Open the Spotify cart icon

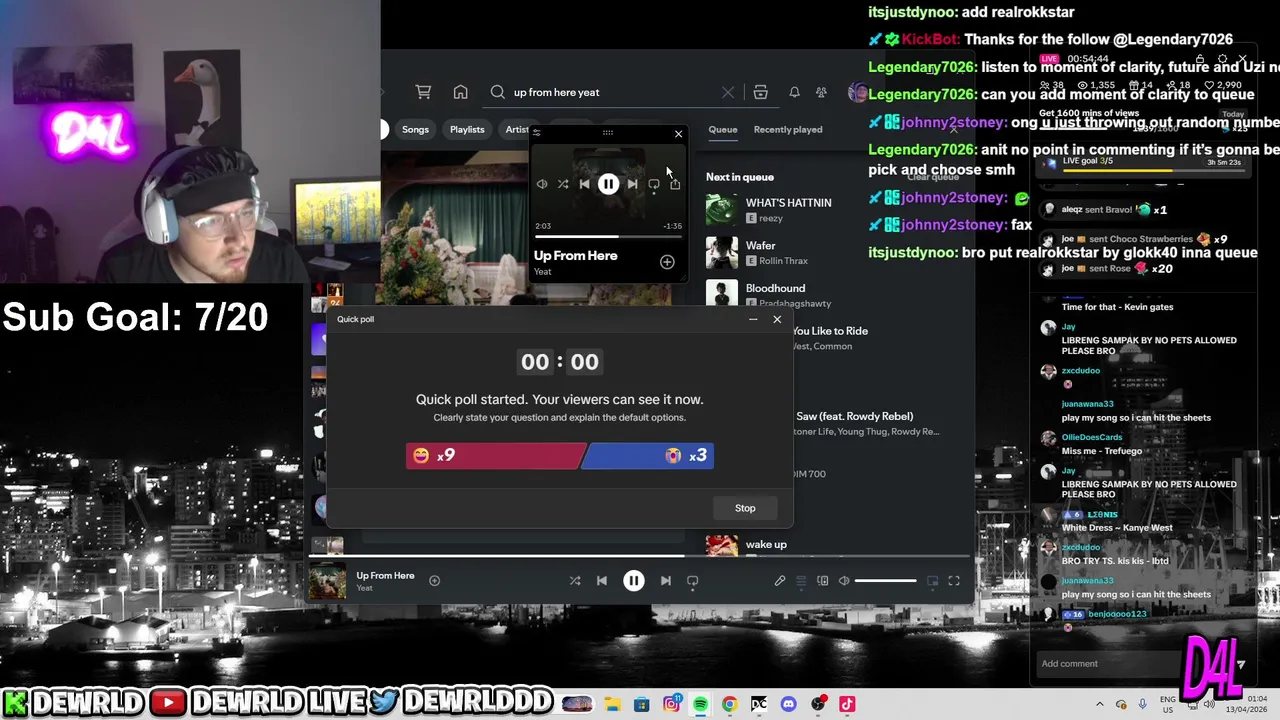pos(423,92)
